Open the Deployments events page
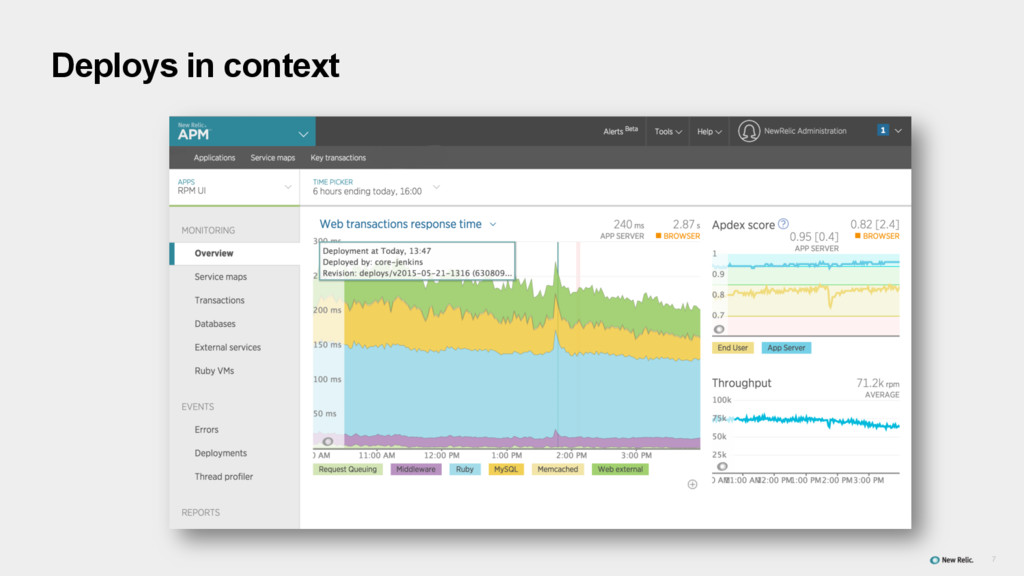This screenshot has width=1024, height=576. (221, 453)
